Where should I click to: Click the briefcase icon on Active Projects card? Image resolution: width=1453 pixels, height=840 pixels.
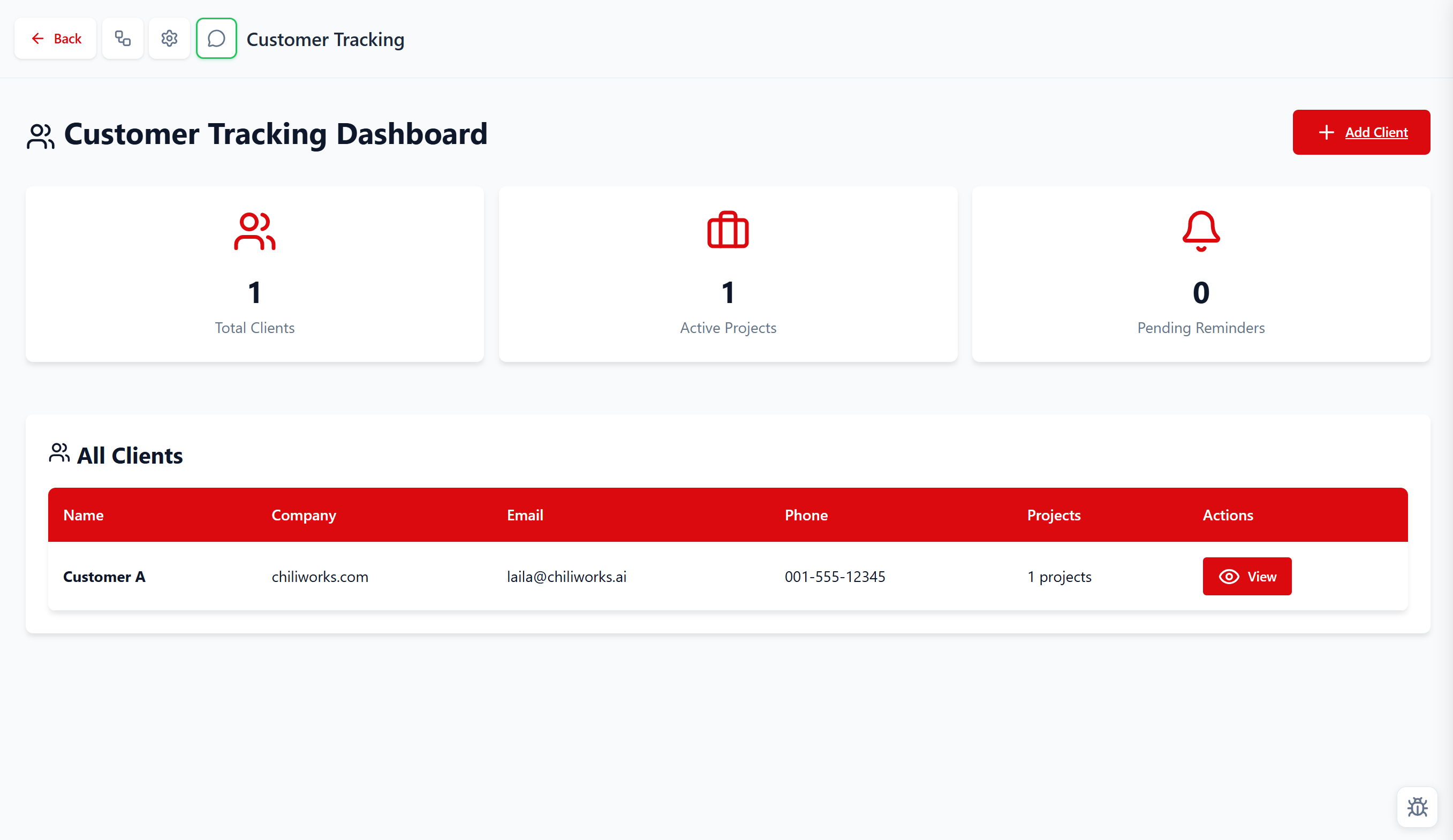728,231
